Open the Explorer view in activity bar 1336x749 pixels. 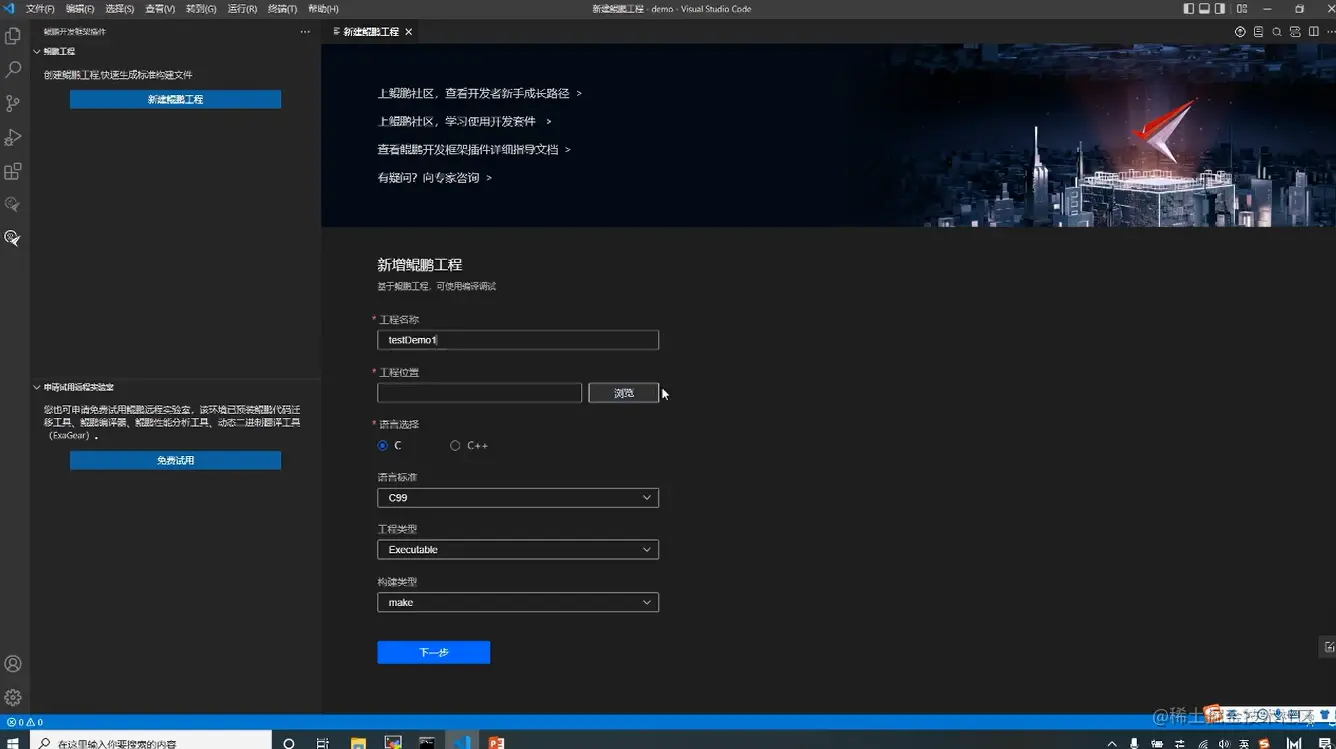pyautogui.click(x=13, y=36)
